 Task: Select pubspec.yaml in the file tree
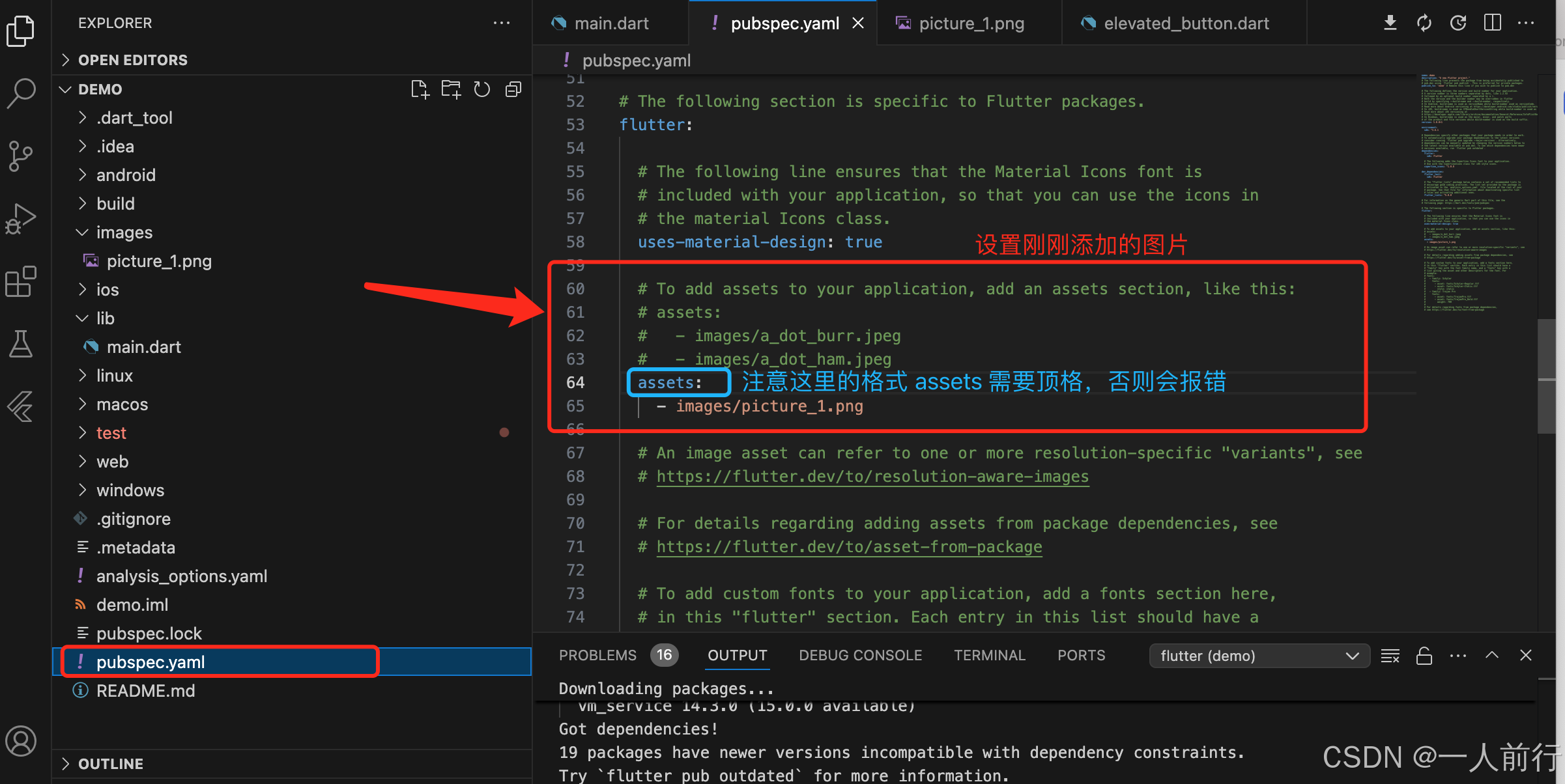coord(292,662)
